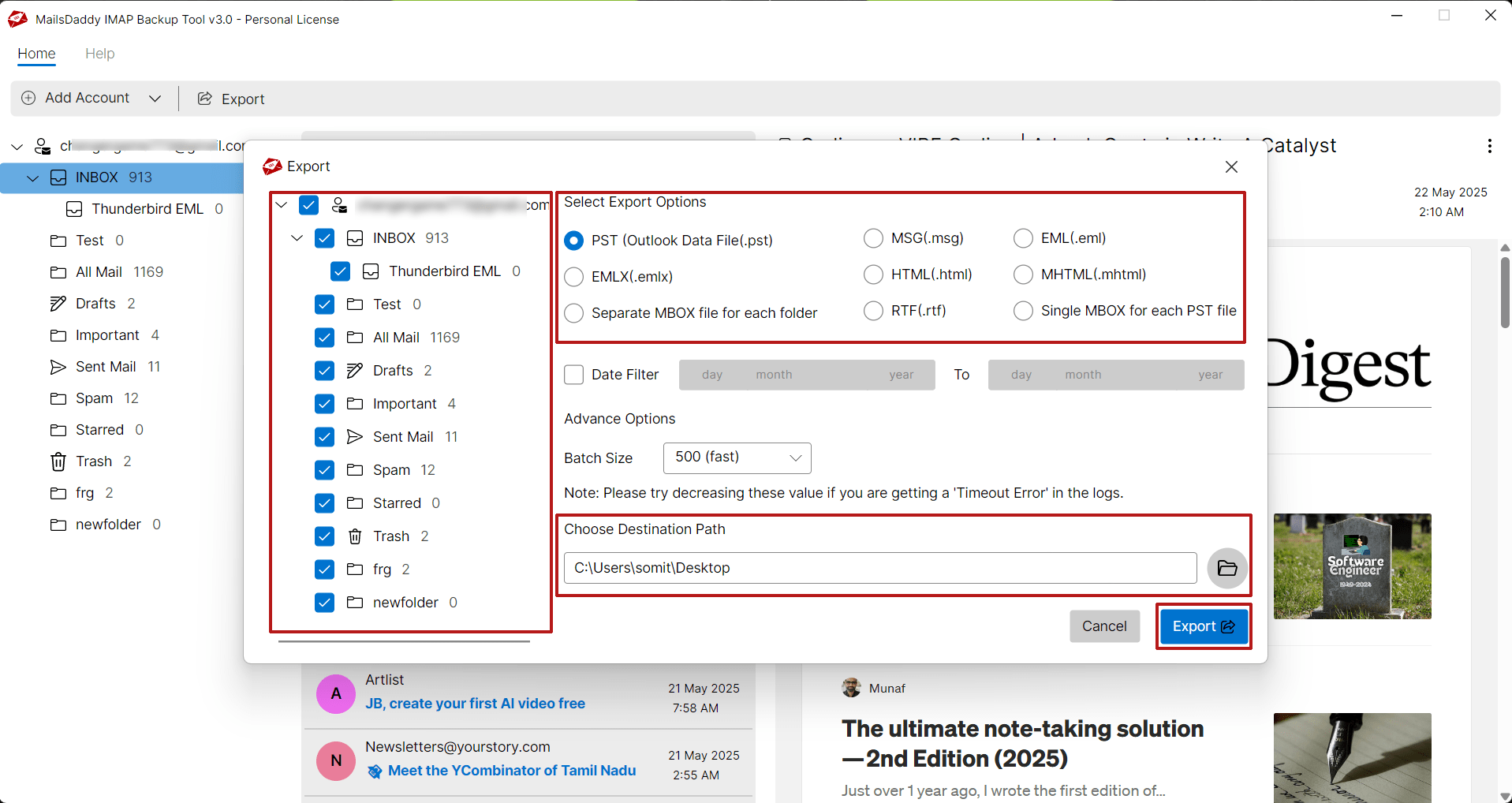This screenshot has width=1512, height=803.
Task: Open the three-dot more options menu
Action: [x=1489, y=146]
